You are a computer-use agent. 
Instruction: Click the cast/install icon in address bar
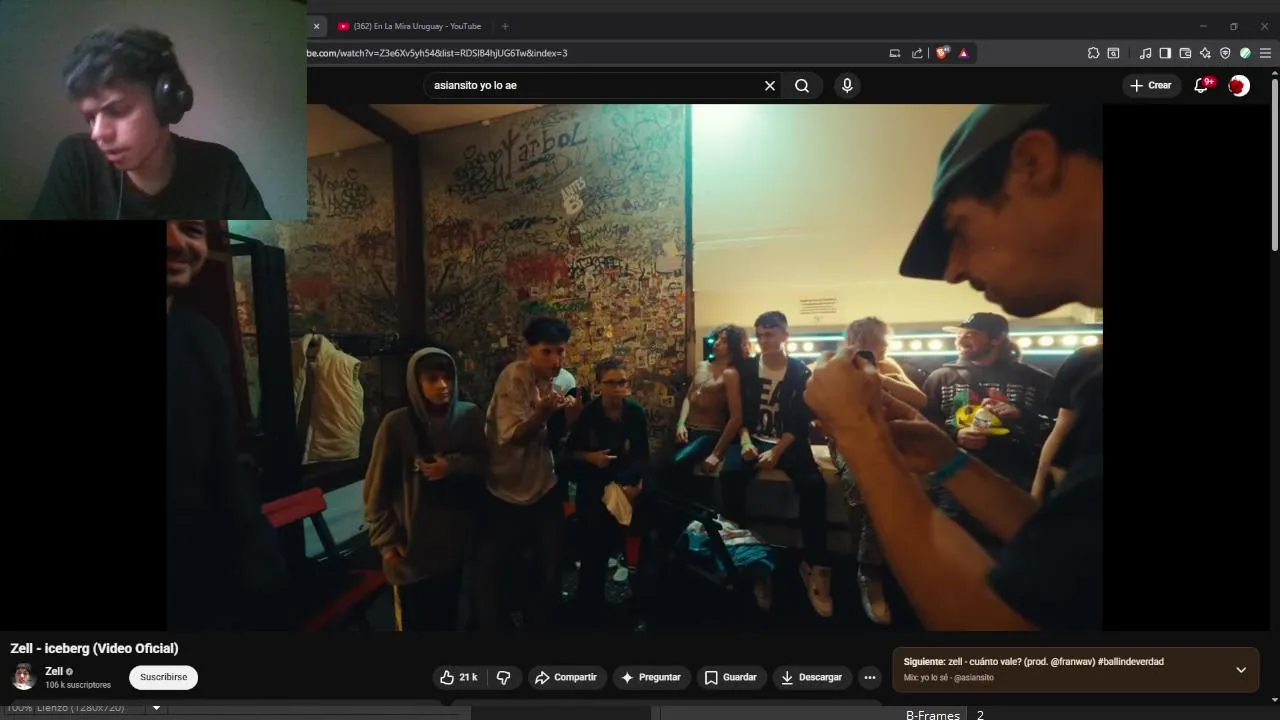point(895,53)
